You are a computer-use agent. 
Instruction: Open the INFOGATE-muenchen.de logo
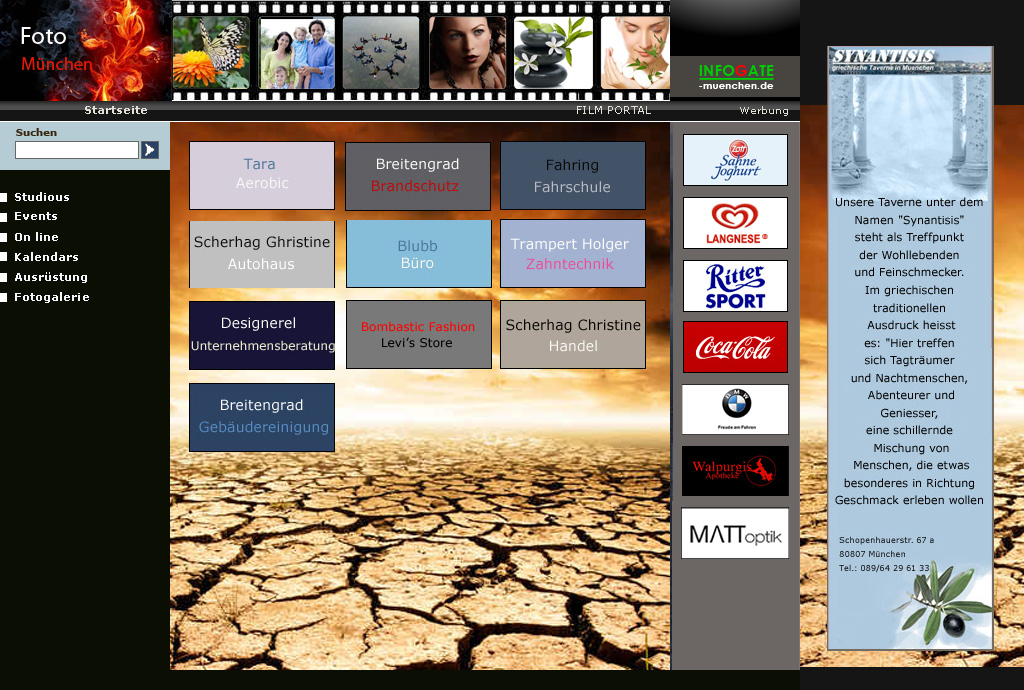tap(736, 77)
